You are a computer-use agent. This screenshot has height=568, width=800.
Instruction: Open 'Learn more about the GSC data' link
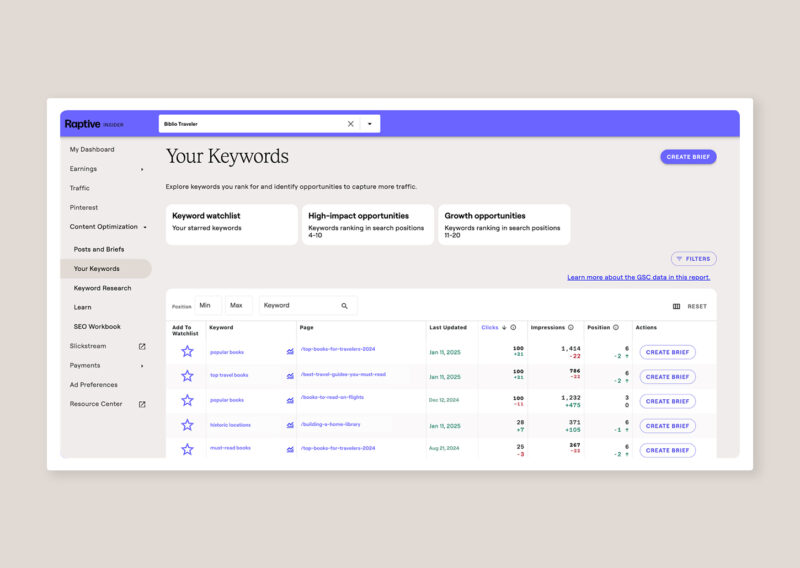(638, 277)
